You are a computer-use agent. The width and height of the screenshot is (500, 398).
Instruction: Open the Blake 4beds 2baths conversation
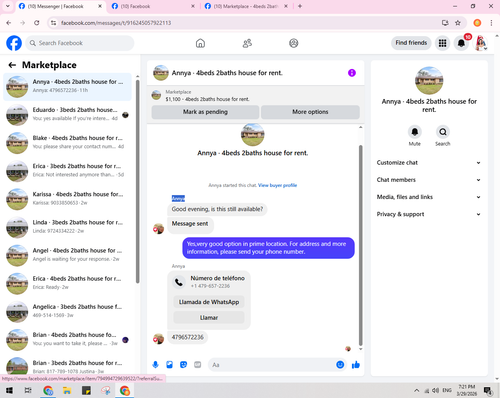click(x=67, y=143)
